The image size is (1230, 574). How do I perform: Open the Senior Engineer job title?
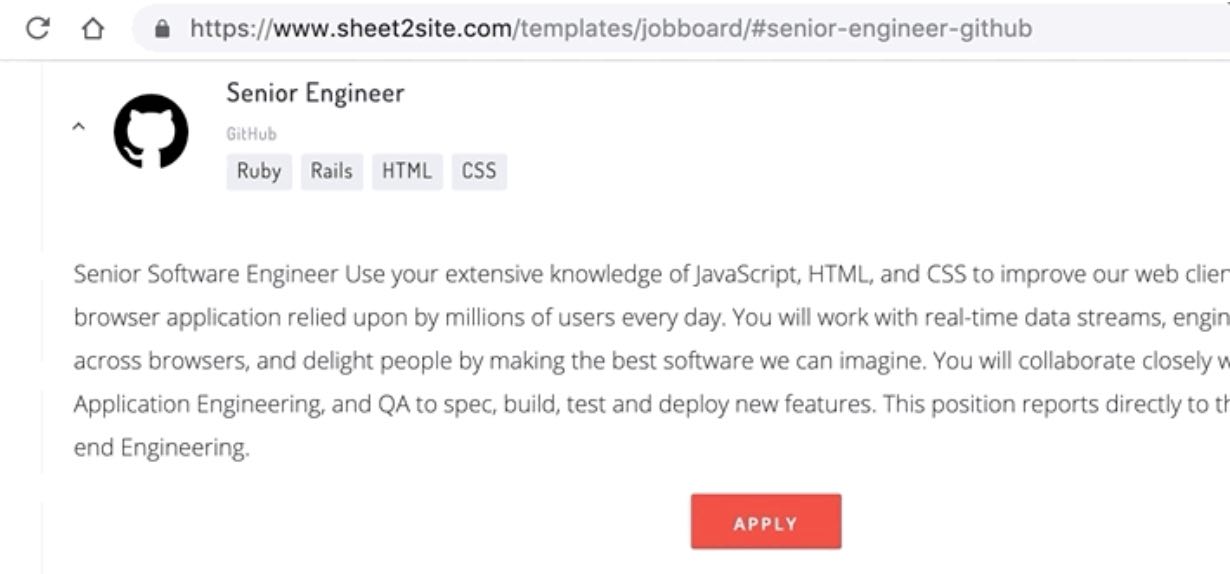click(x=315, y=93)
